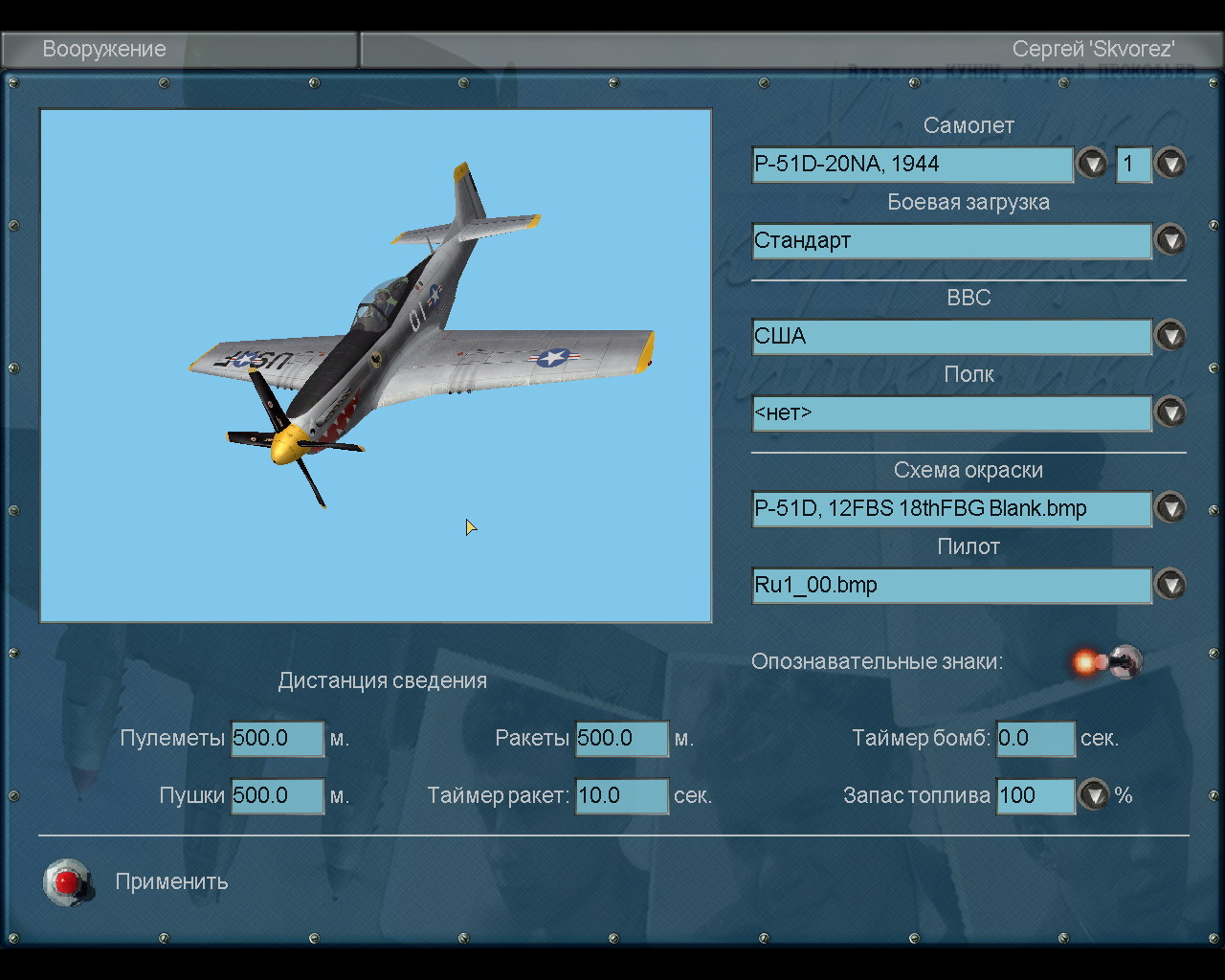
Task: Click the Таймер ракет label
Action: (499, 796)
